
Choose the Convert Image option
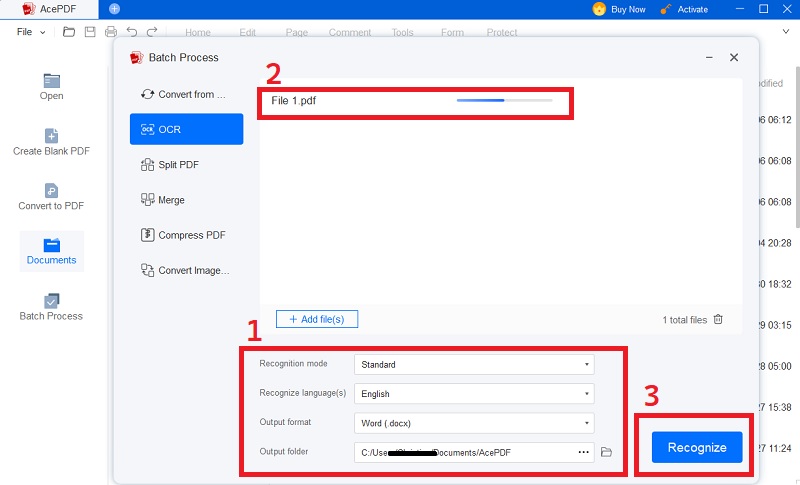tap(186, 270)
